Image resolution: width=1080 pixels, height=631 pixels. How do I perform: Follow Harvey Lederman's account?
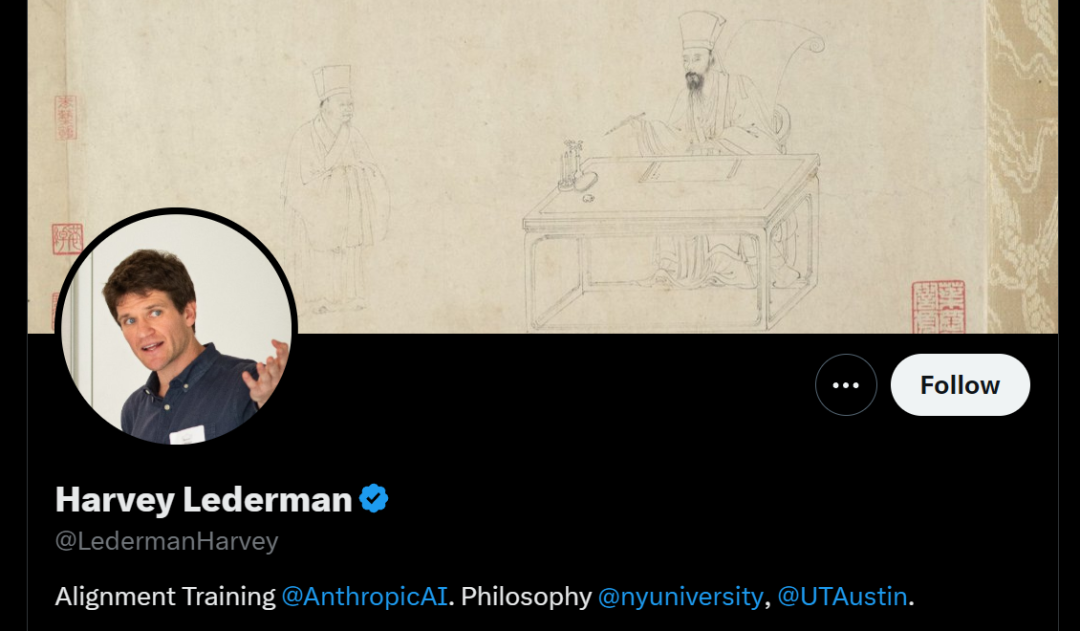coord(960,385)
